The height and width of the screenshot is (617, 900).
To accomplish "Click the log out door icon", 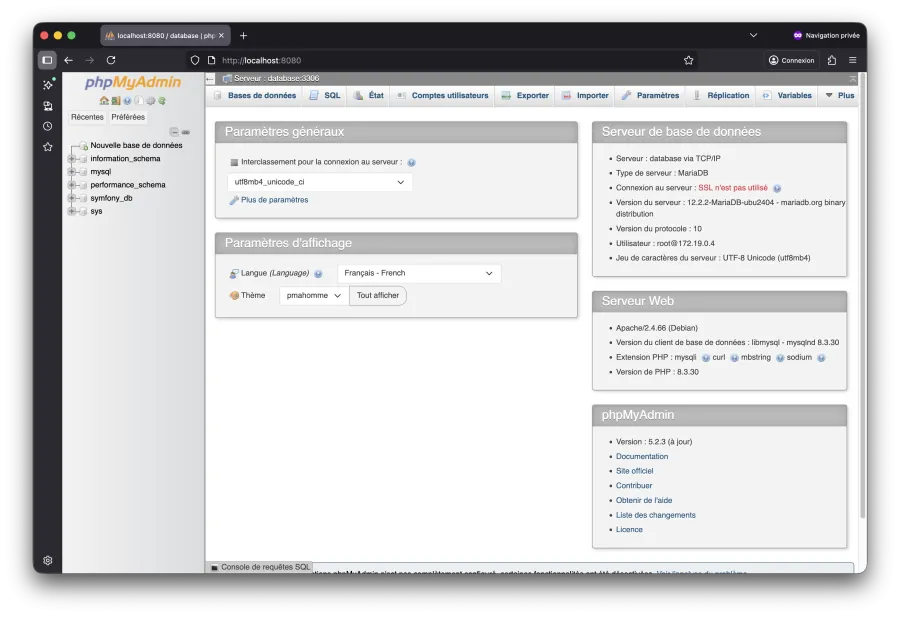I will 116,100.
